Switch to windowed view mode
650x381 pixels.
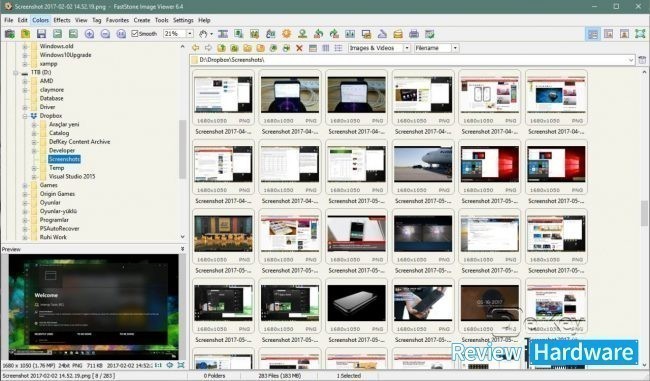(609, 34)
